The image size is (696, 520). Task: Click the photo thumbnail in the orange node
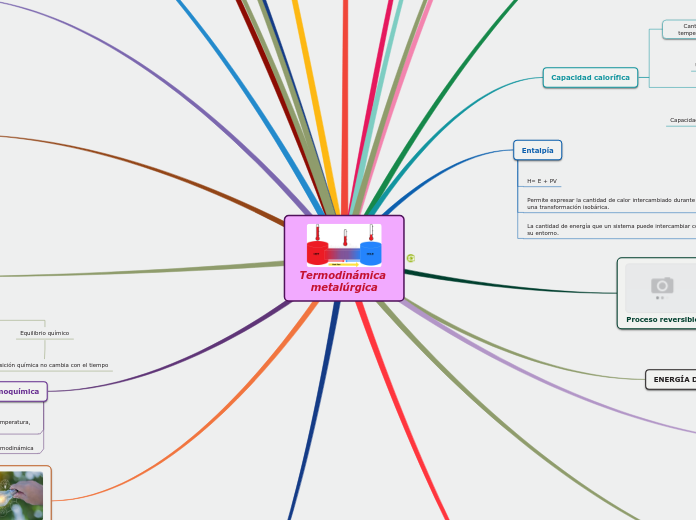(21, 496)
